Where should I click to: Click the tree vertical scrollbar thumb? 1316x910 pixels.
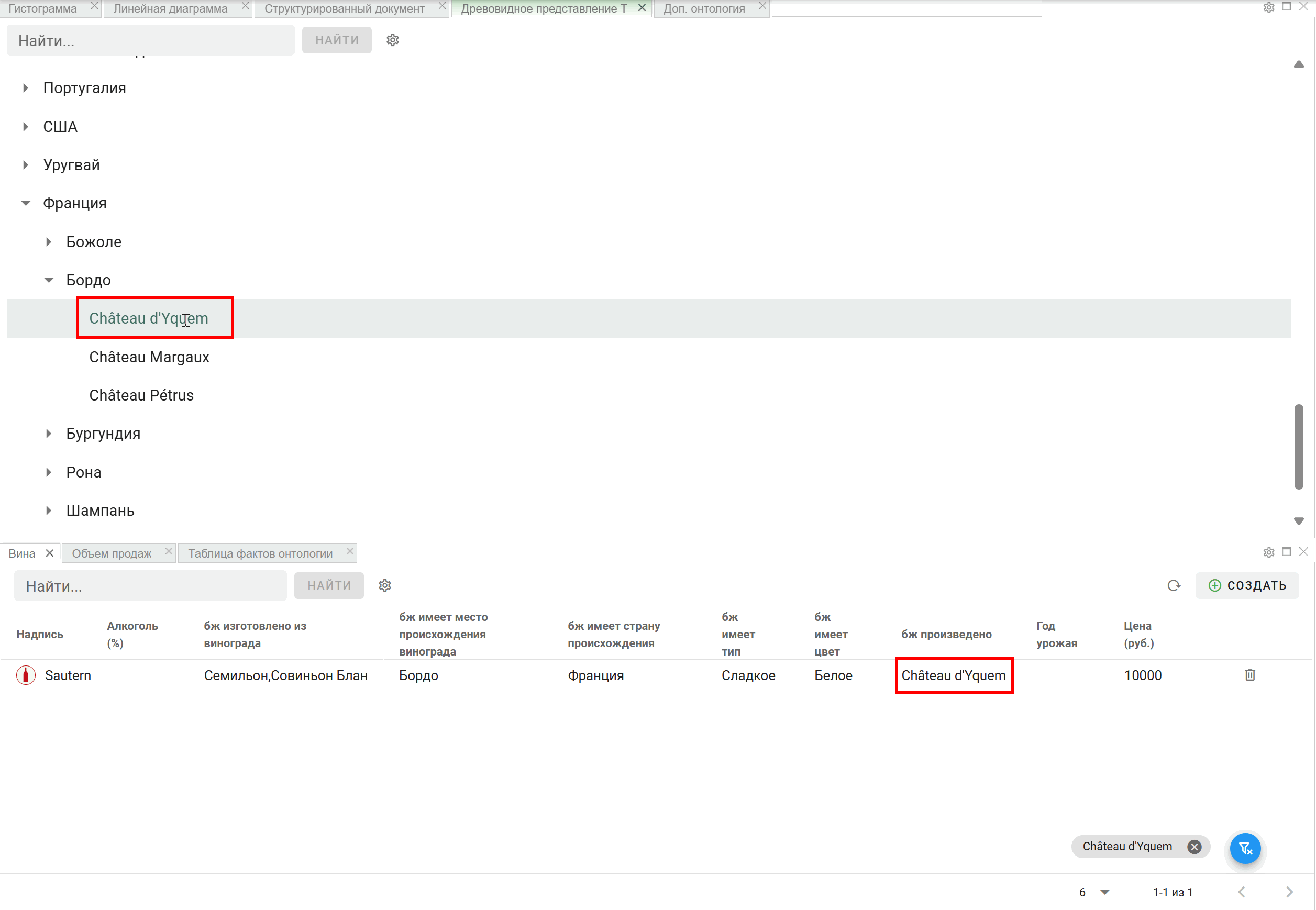[x=1298, y=447]
